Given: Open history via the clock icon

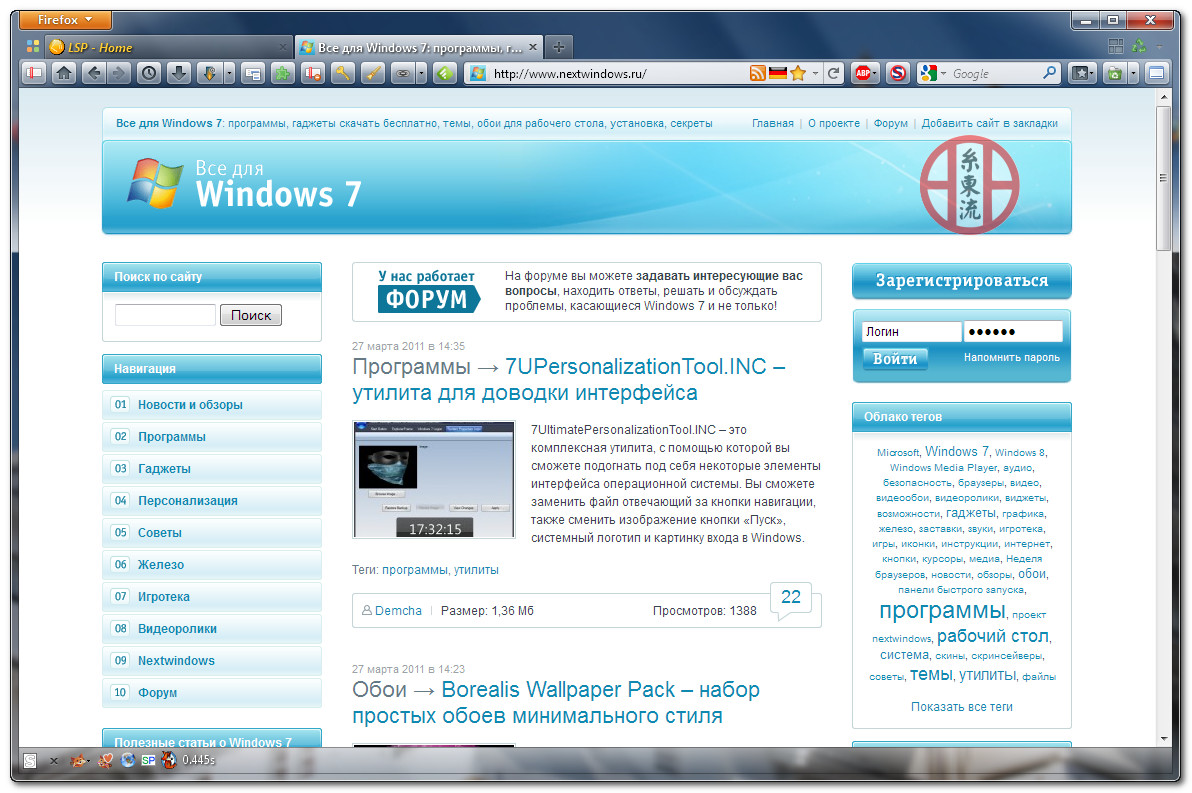Looking at the screenshot, I should point(150,73).
